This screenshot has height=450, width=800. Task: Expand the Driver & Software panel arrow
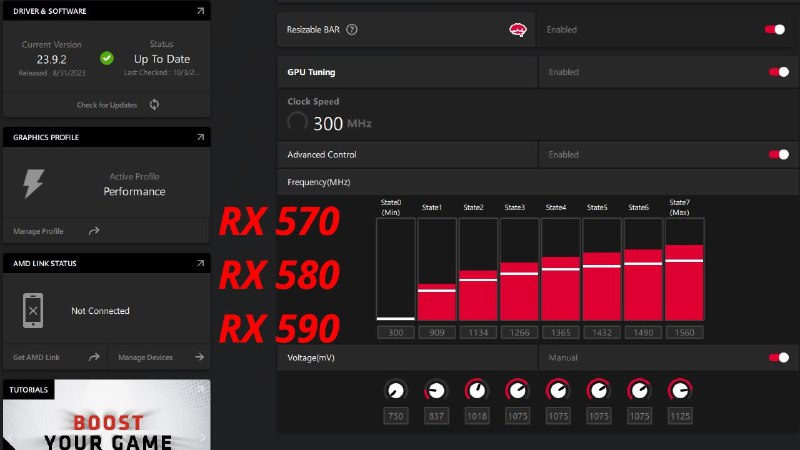coord(201,11)
